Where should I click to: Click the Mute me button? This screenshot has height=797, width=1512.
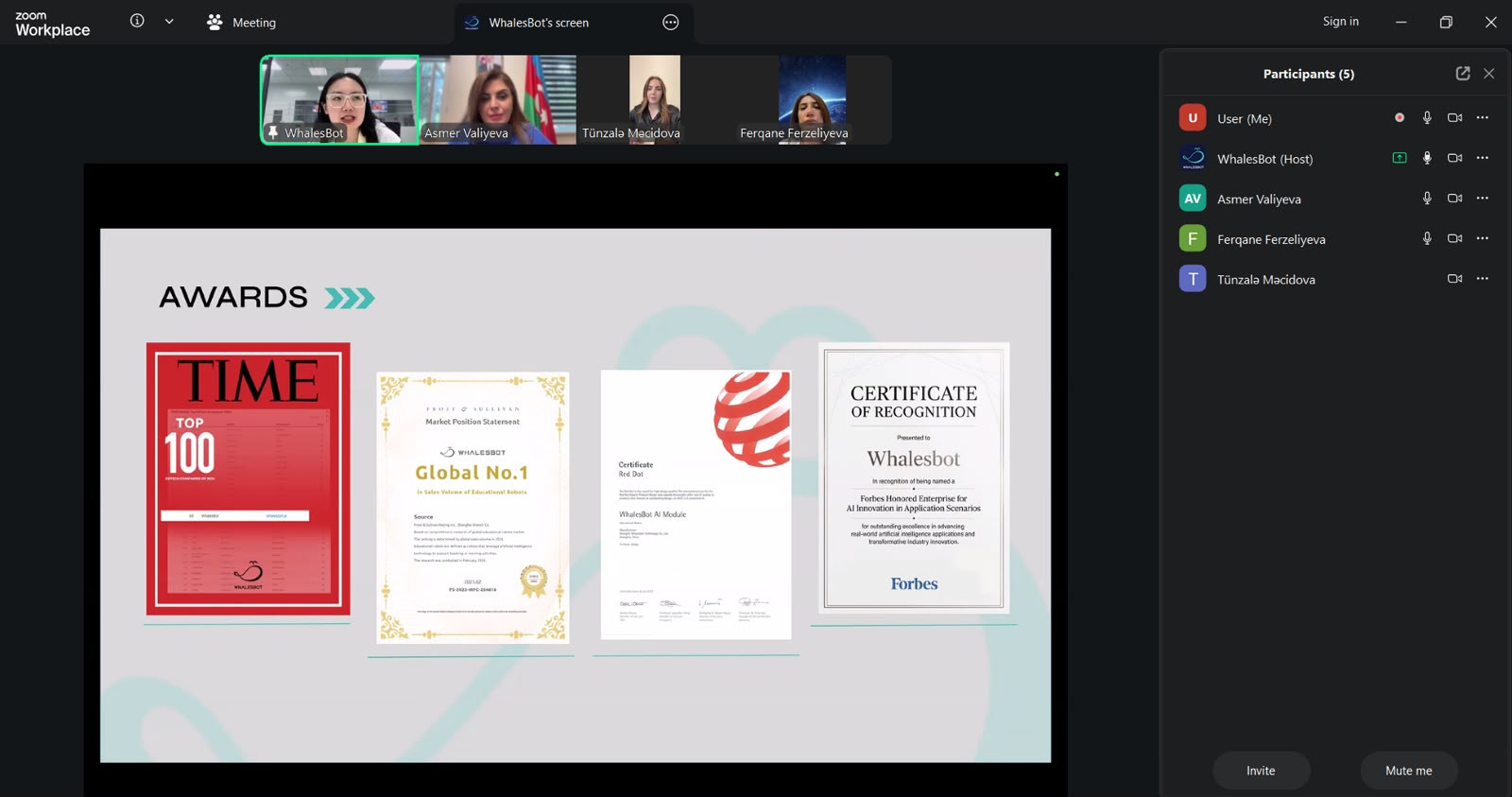click(1408, 771)
